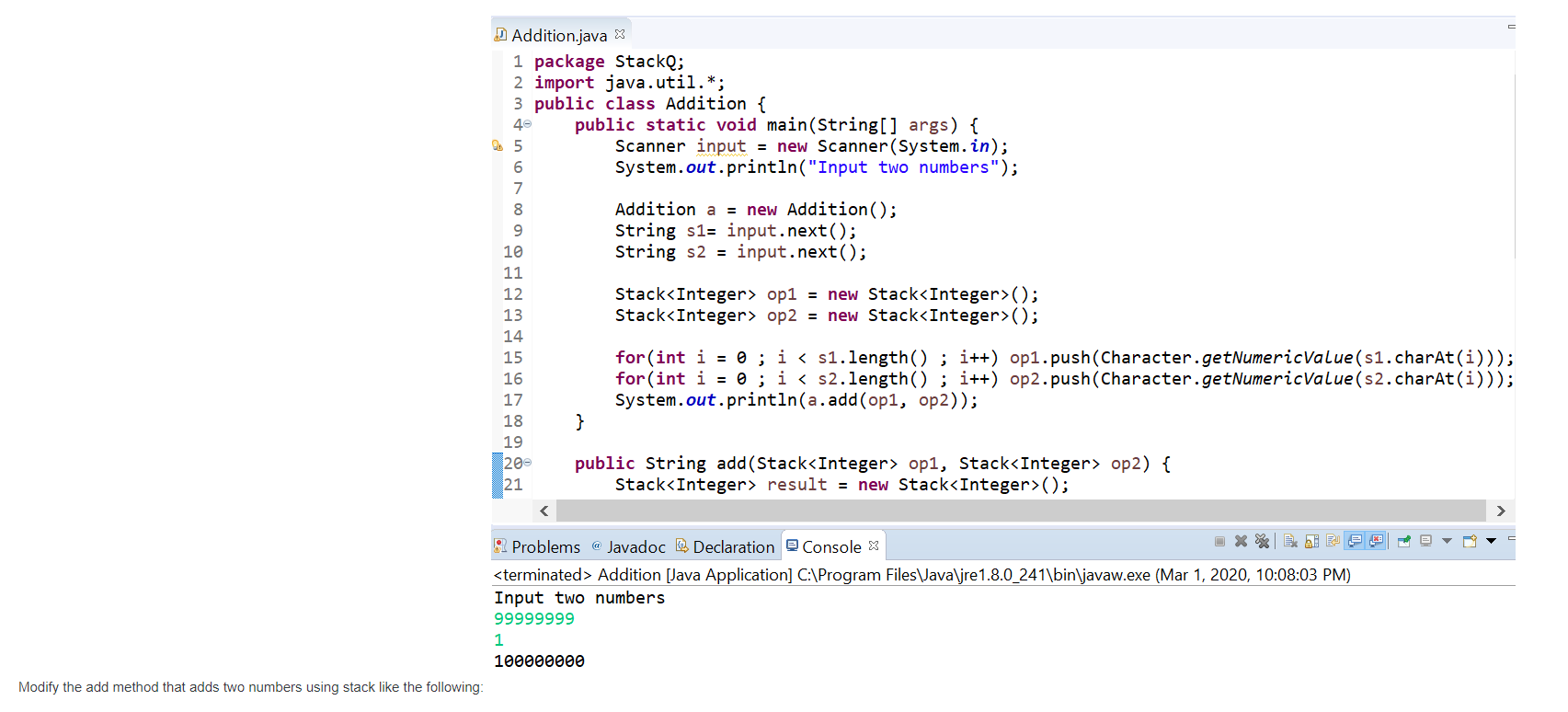
Task: Click the terminated Addition launch description
Action: [x=922, y=575]
